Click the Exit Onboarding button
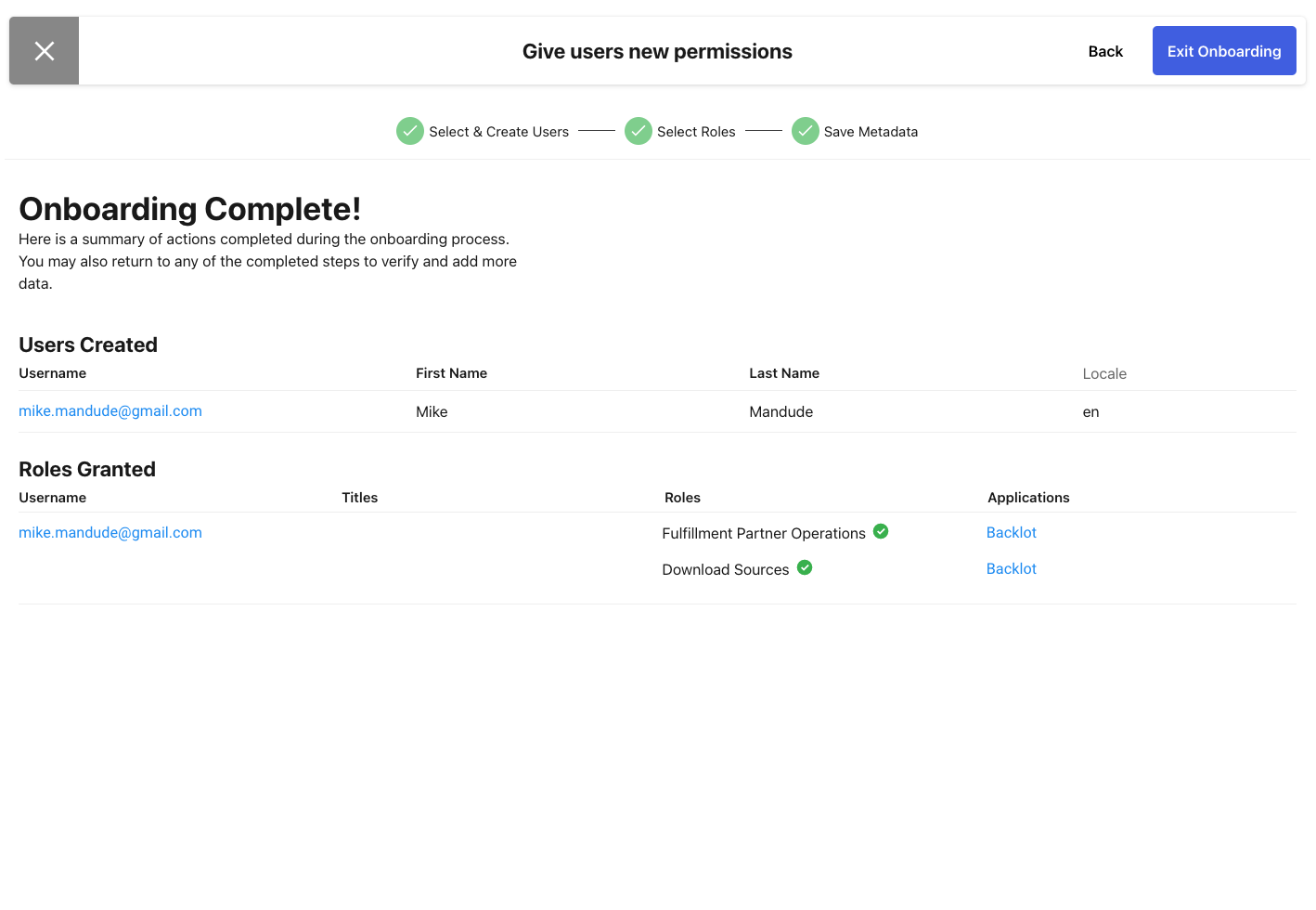Viewport: 1316px width, 910px height. (x=1224, y=51)
